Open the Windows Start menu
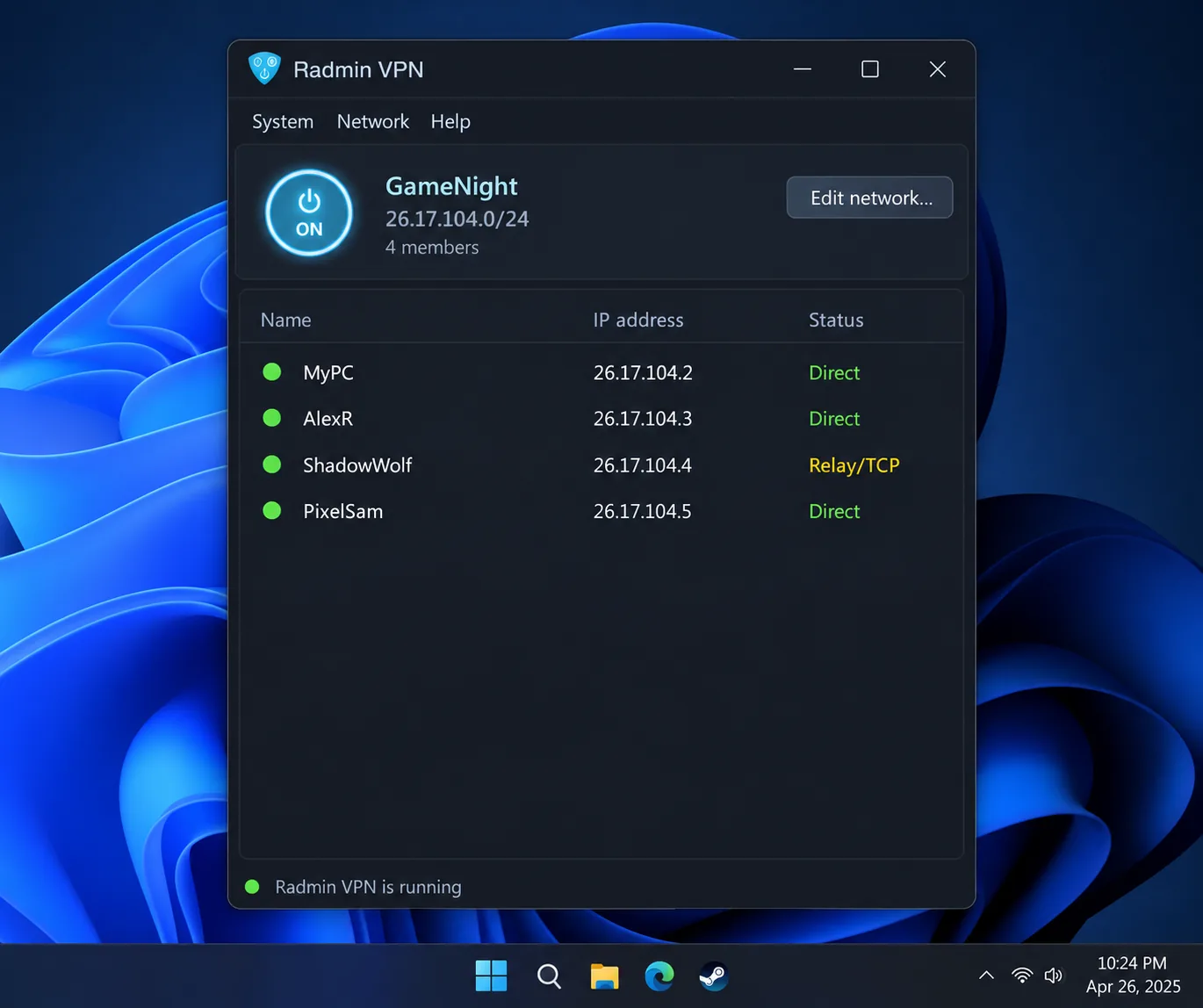 tap(492, 976)
